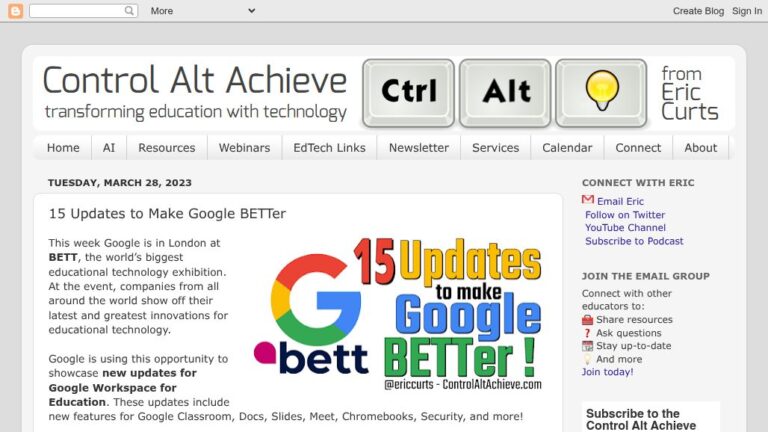
Task: Click the Join today! link
Action: click(607, 372)
